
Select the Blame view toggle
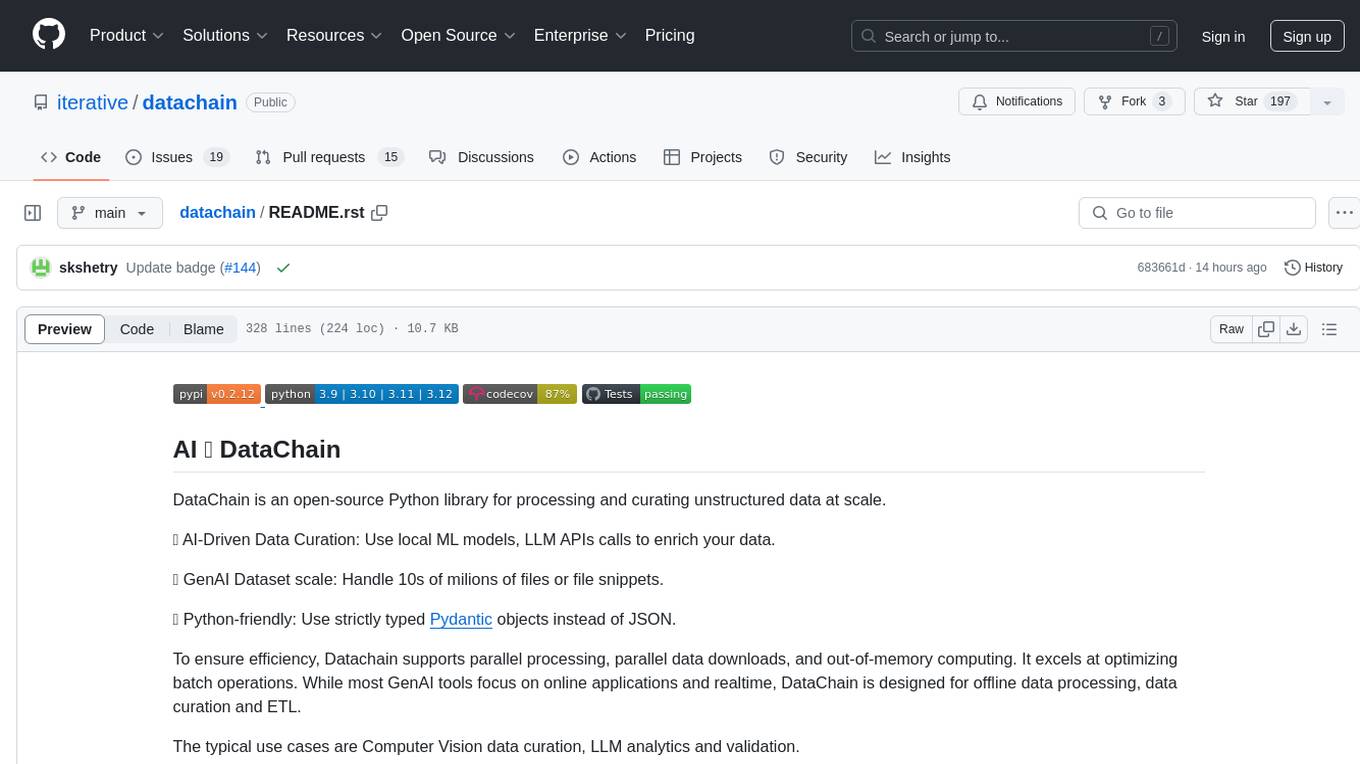pyautogui.click(x=203, y=329)
